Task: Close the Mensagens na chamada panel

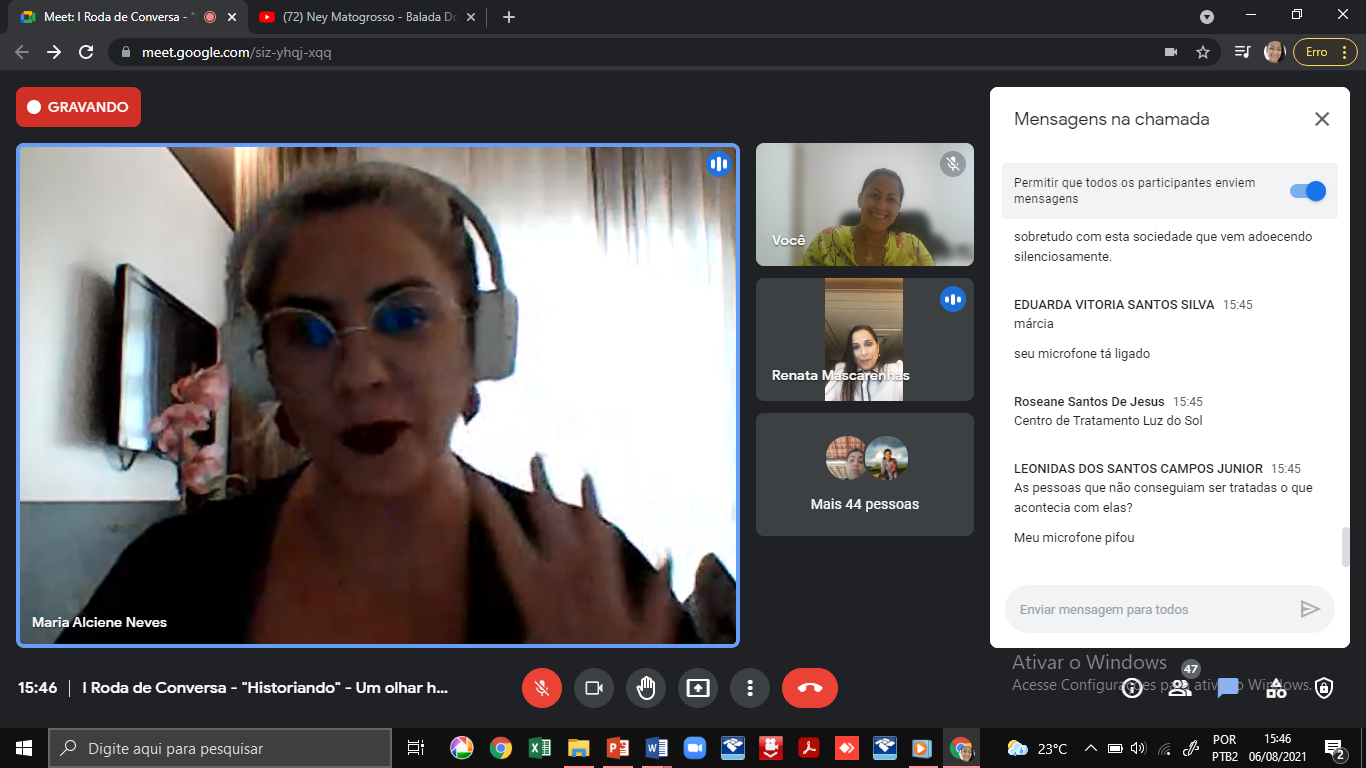Action: coord(1322,119)
